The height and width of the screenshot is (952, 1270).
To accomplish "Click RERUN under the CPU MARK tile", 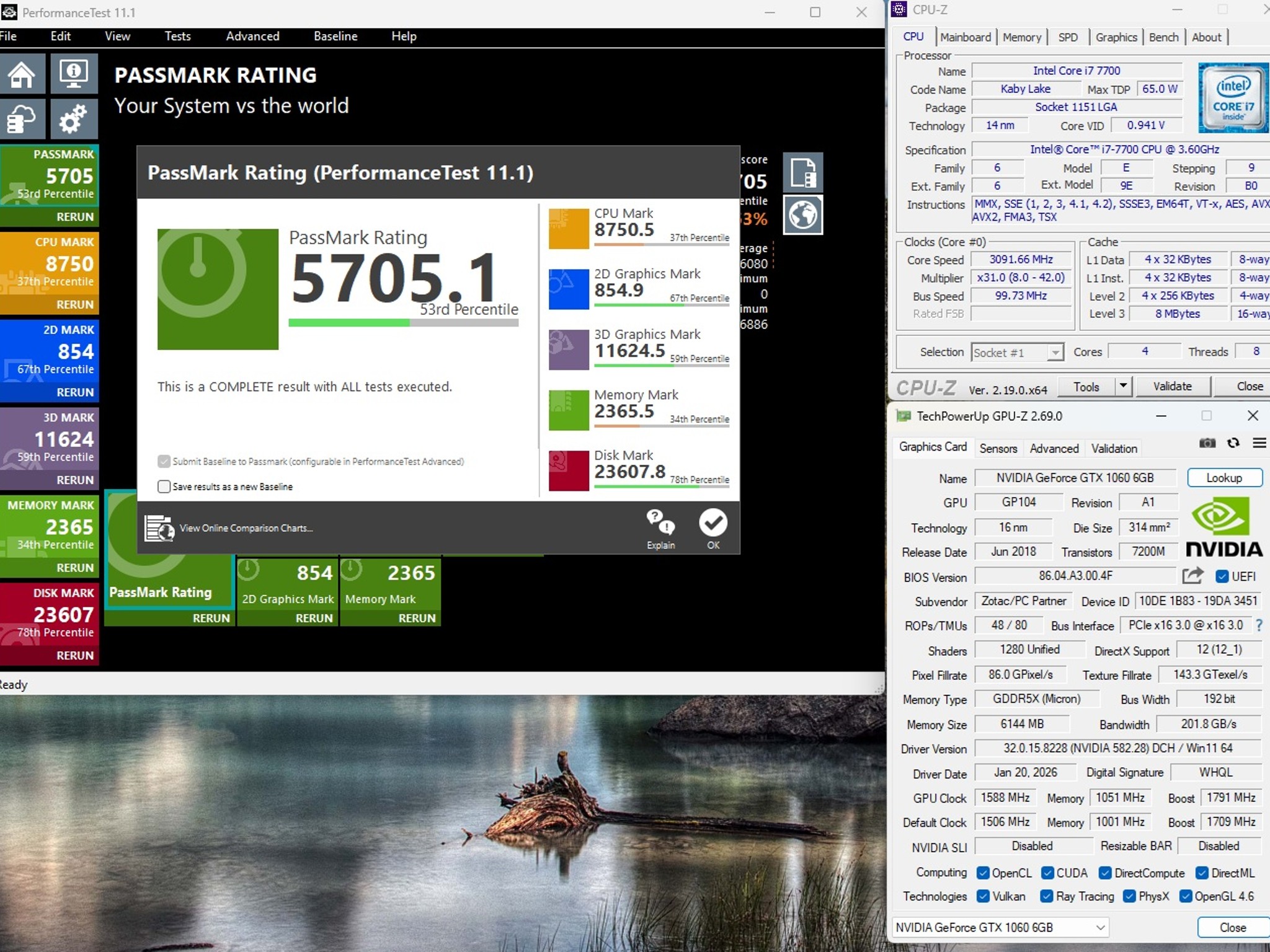I will coord(75,304).
